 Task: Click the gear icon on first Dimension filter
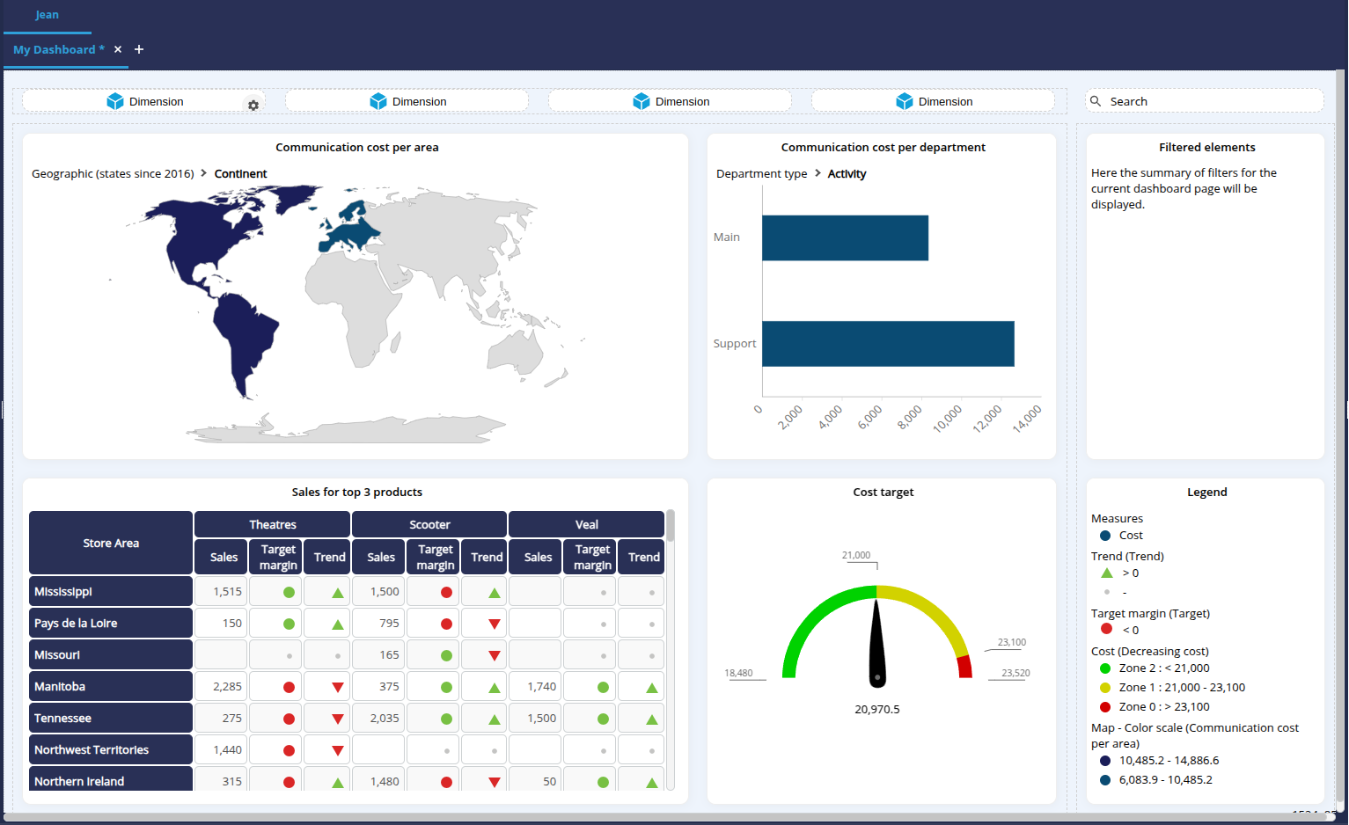[x=253, y=105]
